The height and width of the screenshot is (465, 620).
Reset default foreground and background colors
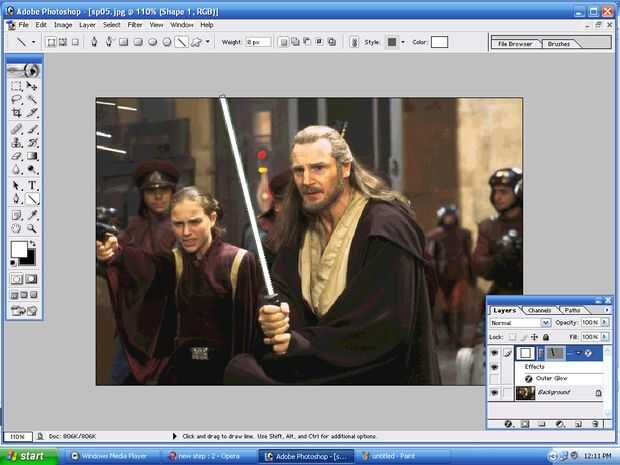point(13,263)
